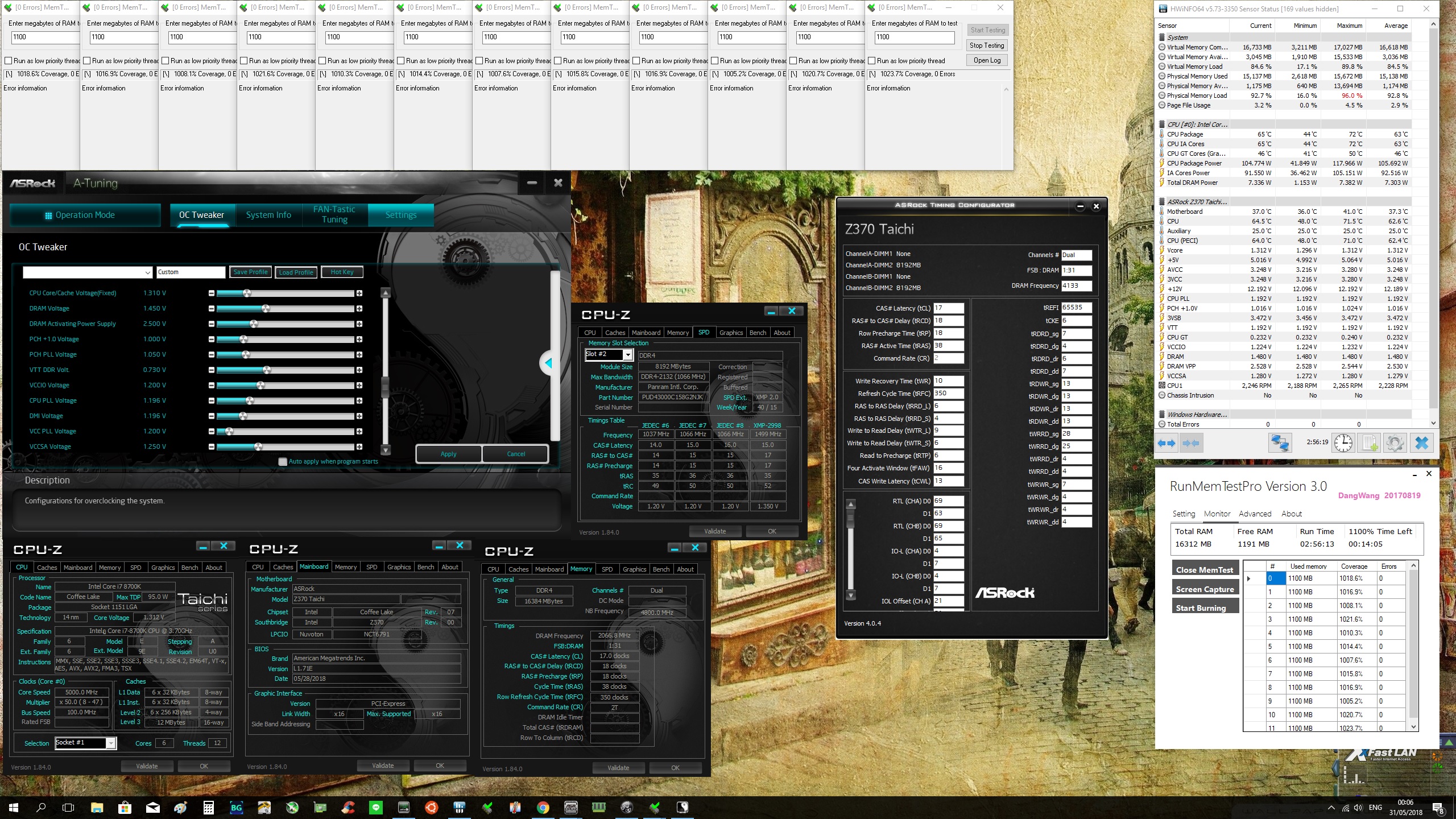Toggle low priority thread in third MemTest window
Image resolution: width=1456 pixels, height=819 pixels.
pyautogui.click(x=165, y=61)
